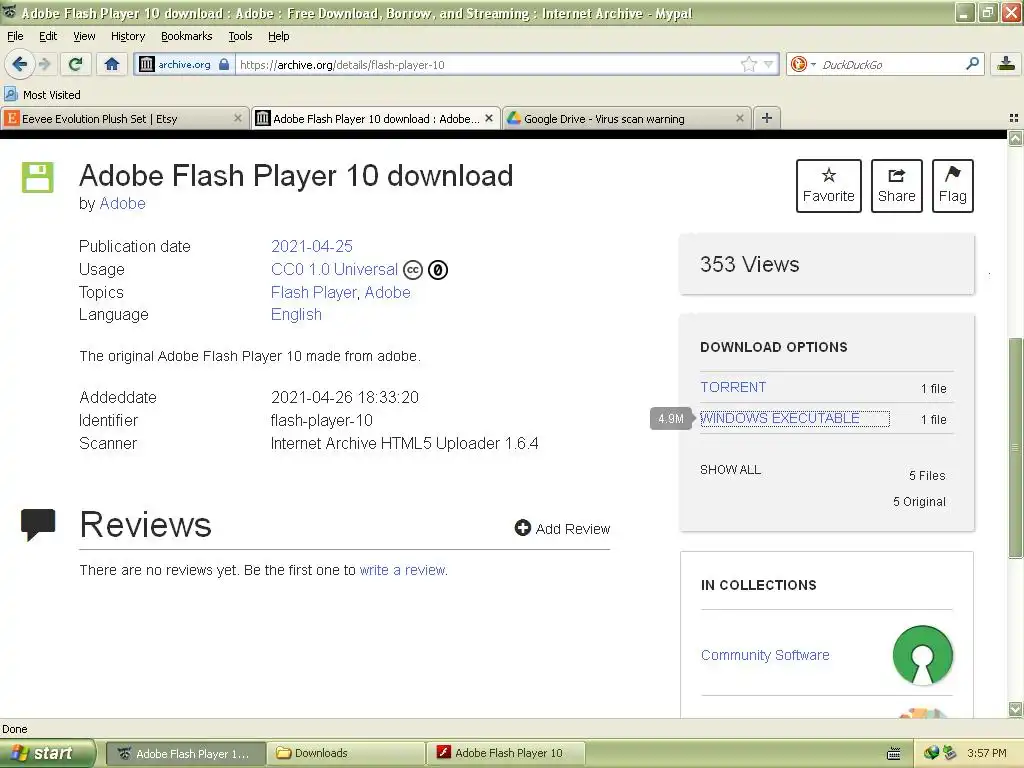Click the public domain zero icon
Viewport: 1024px width, 768px height.
pyautogui.click(x=438, y=270)
